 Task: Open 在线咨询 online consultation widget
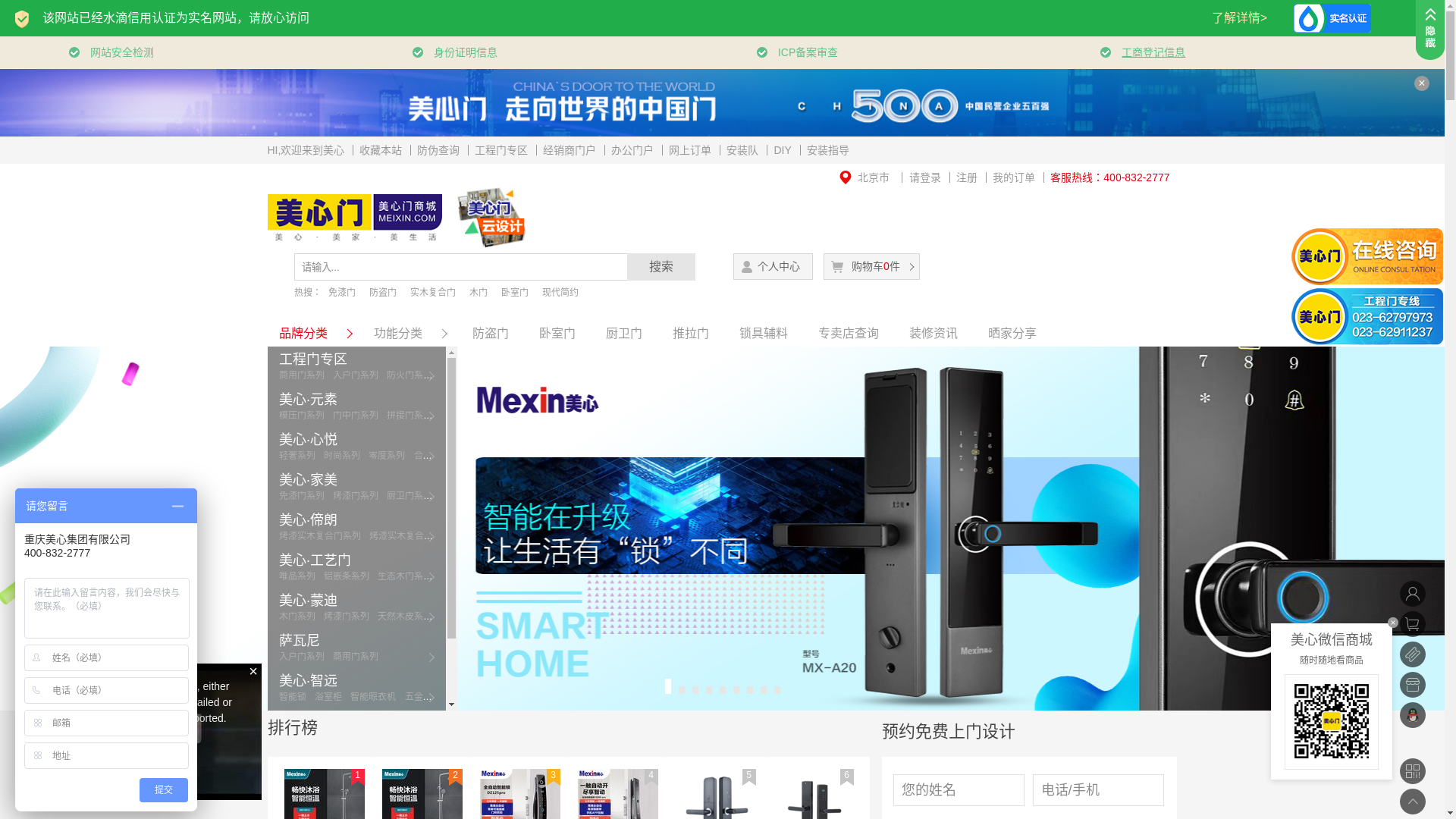[1367, 256]
